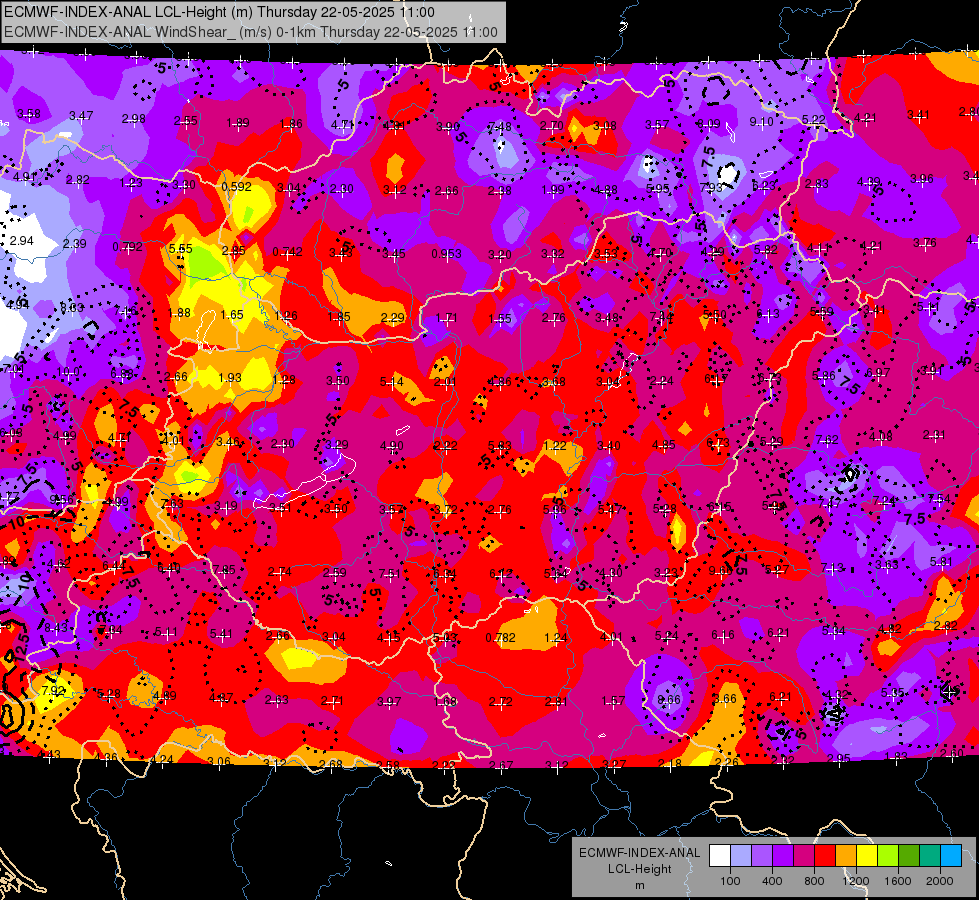Click the '0.953' wind shear value

pos(446,254)
